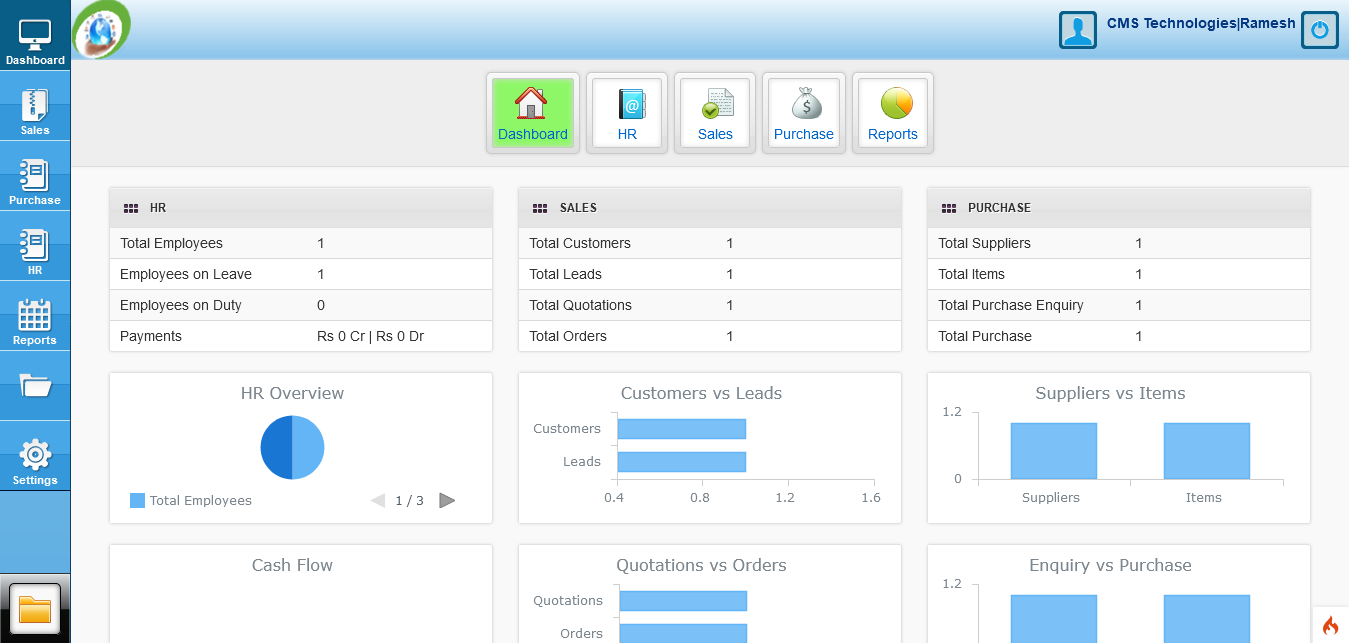Click the HR Overview pie chart
The height and width of the screenshot is (643, 1349).
[292, 447]
